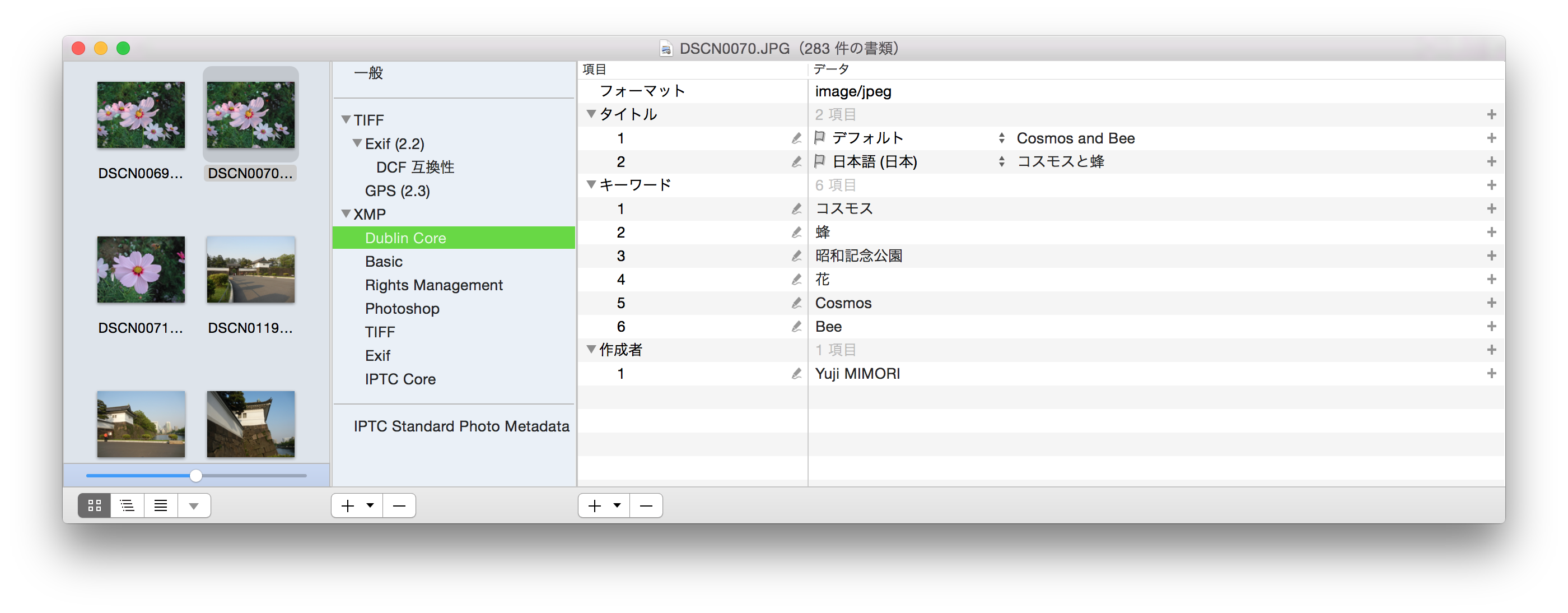This screenshot has height=613, width=1568.
Task: Click the minus button under metadata category list
Action: (399, 506)
